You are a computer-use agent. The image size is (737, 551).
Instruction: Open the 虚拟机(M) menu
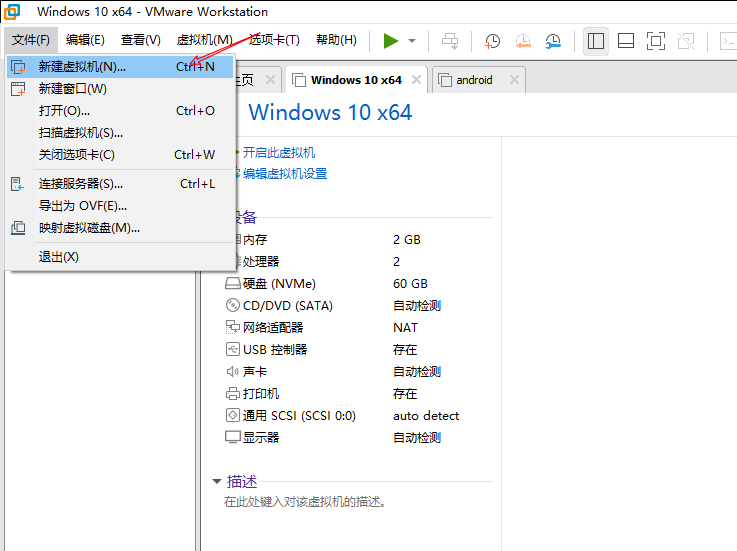[204, 40]
